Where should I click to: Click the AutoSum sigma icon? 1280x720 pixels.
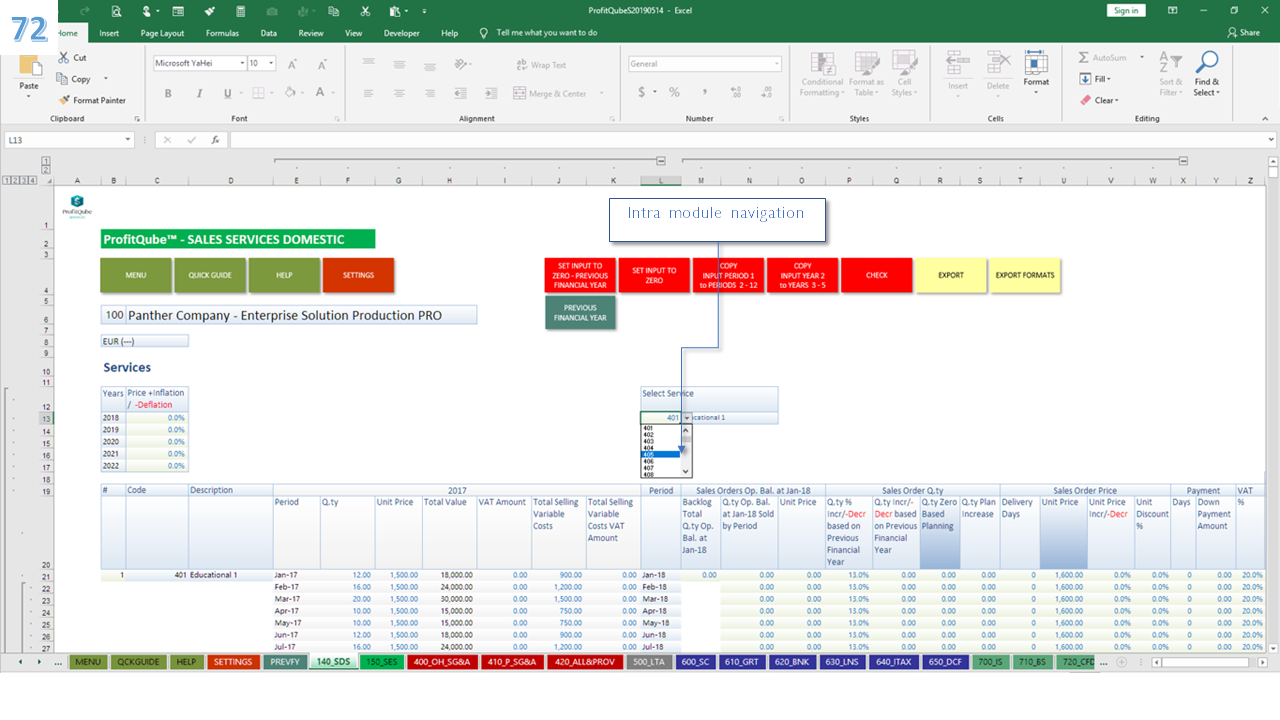(x=1084, y=58)
